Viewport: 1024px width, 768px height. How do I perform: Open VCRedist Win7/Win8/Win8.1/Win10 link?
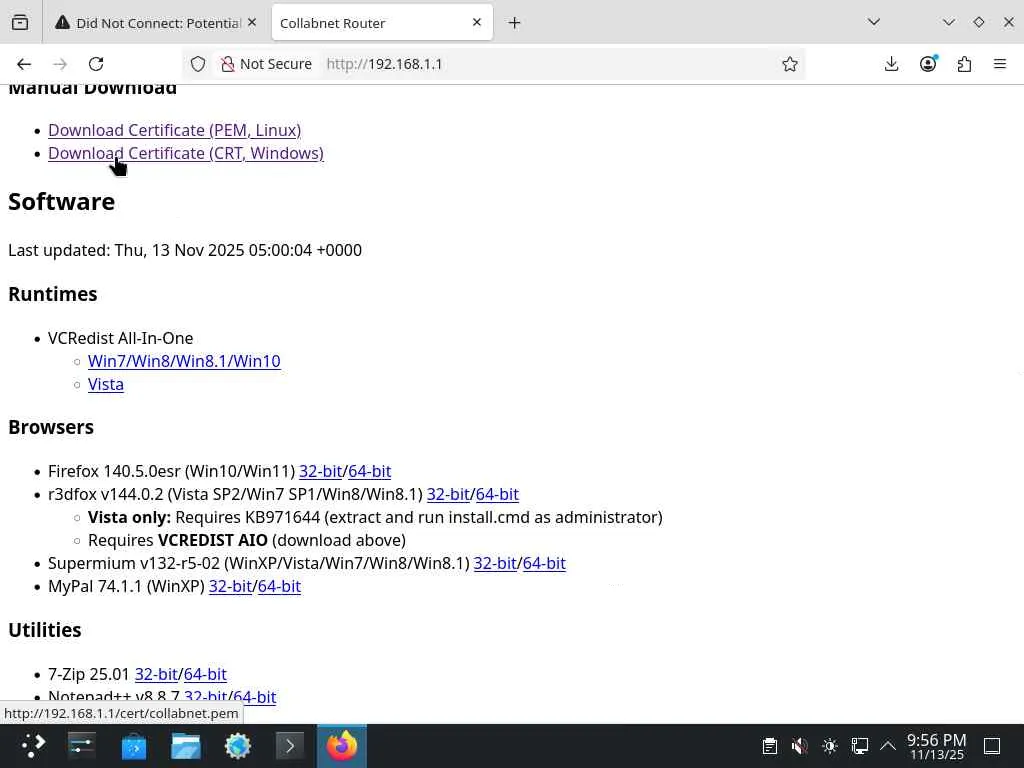(184, 361)
